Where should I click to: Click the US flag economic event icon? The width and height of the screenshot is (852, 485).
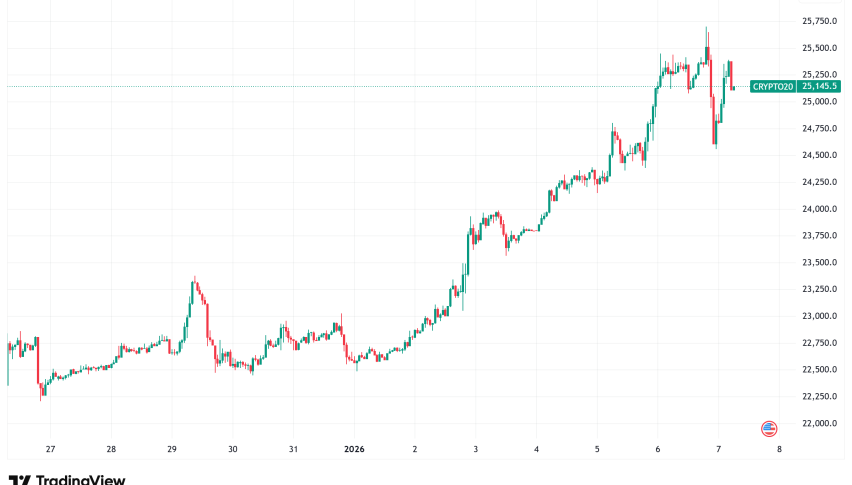(x=769, y=428)
